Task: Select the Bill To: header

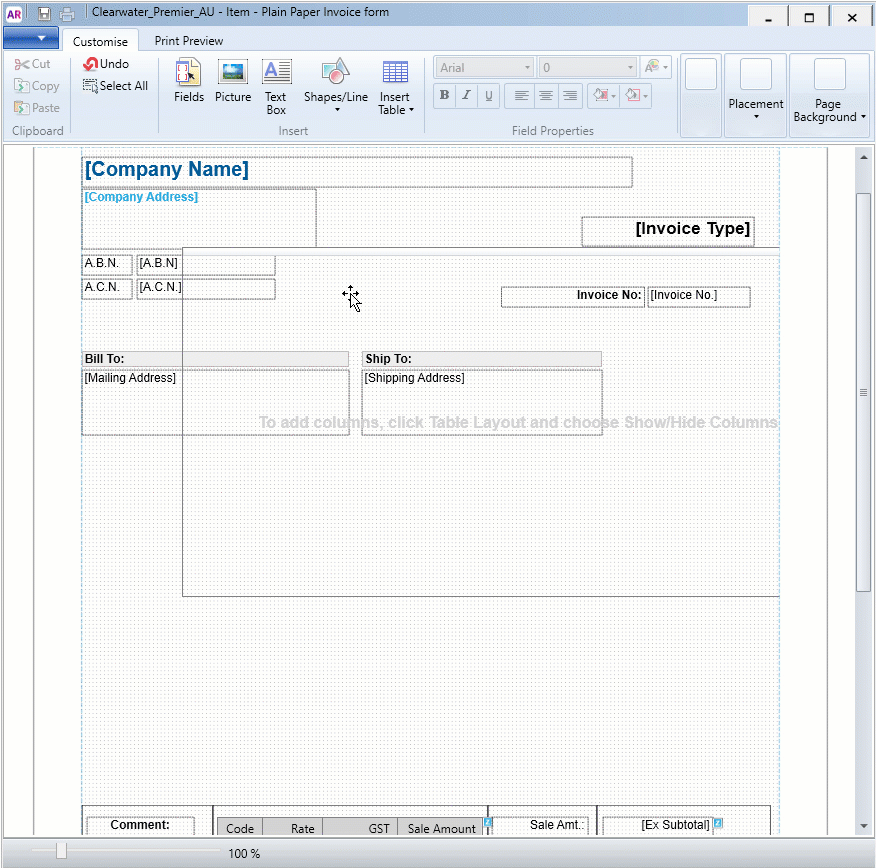Action: coord(215,359)
